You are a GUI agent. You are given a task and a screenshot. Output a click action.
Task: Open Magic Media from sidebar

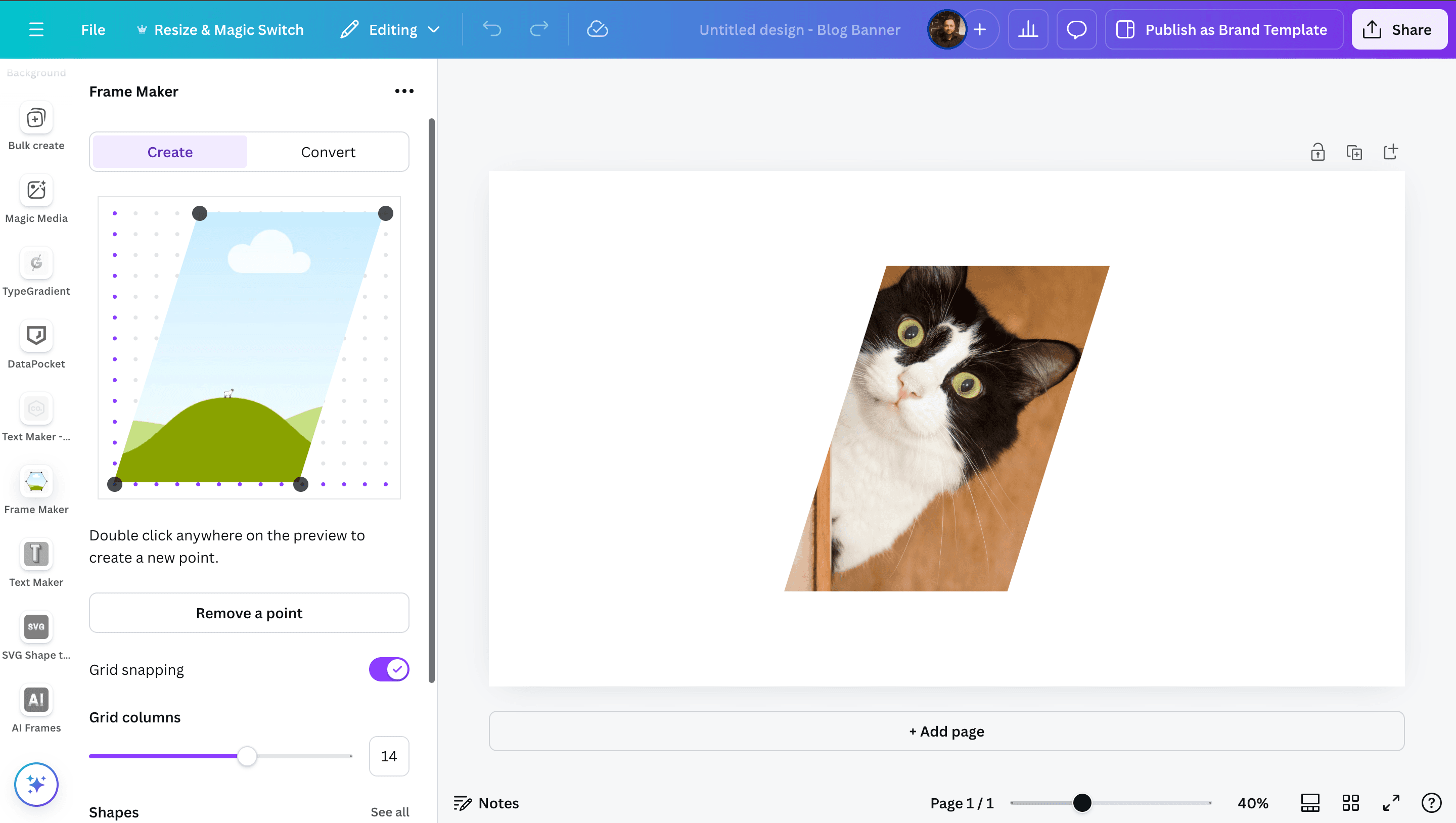click(36, 191)
